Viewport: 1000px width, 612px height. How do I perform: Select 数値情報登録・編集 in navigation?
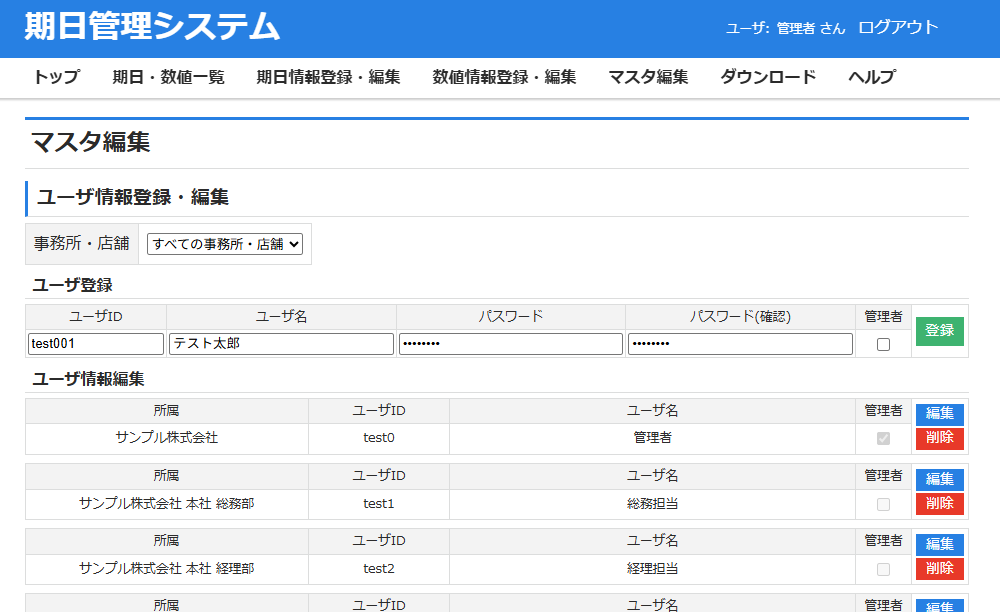coord(504,77)
